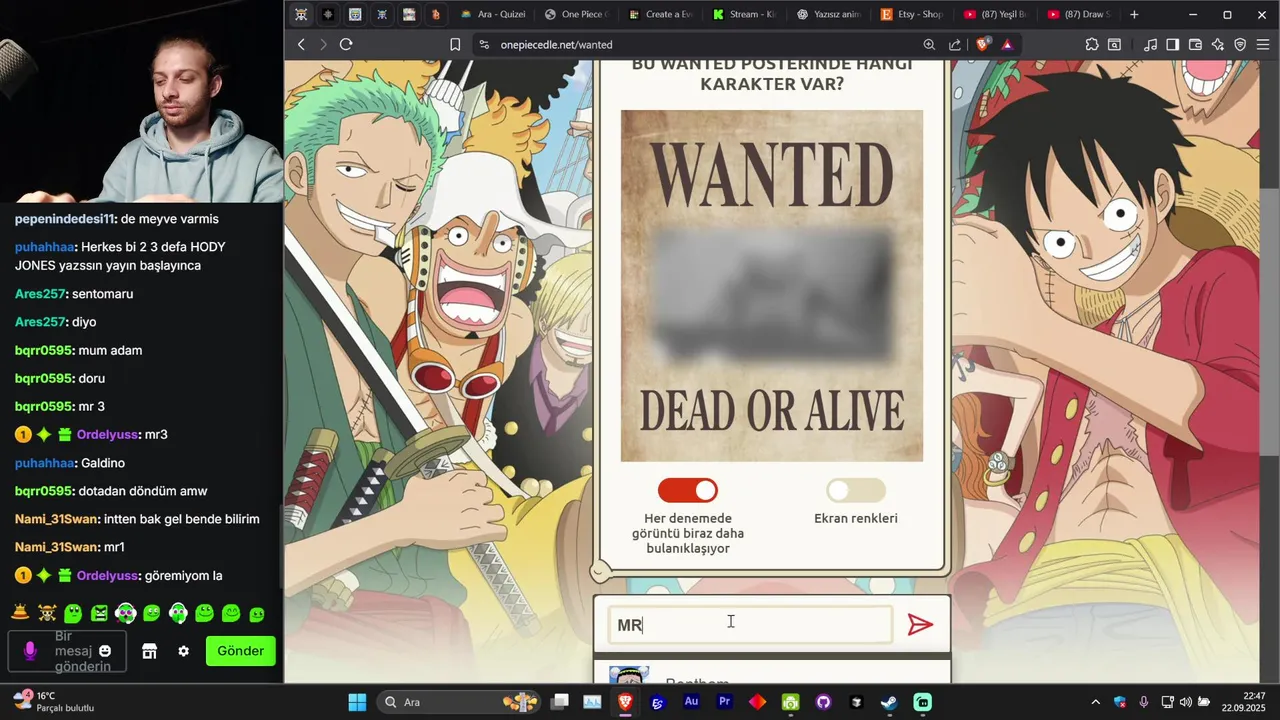Click the character guess input field
This screenshot has width=1280, height=720.
pyautogui.click(x=750, y=625)
